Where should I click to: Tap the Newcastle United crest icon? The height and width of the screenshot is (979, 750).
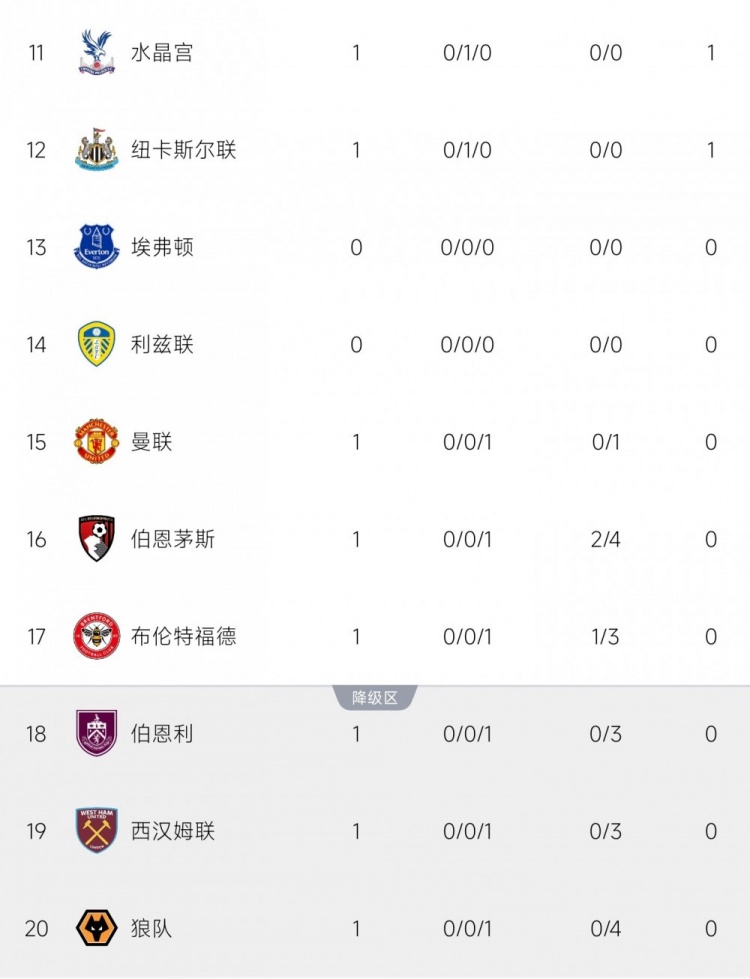pyautogui.click(x=97, y=150)
